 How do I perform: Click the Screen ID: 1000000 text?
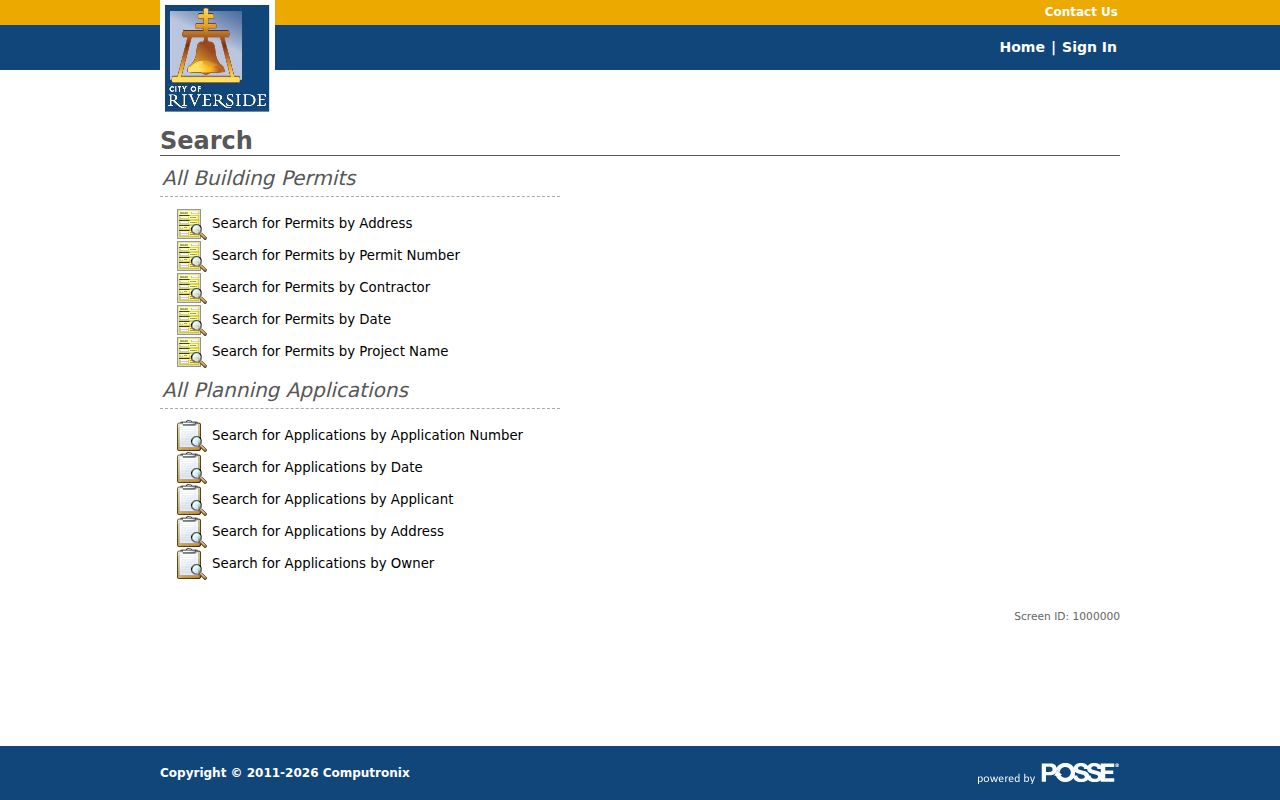[x=1067, y=616]
